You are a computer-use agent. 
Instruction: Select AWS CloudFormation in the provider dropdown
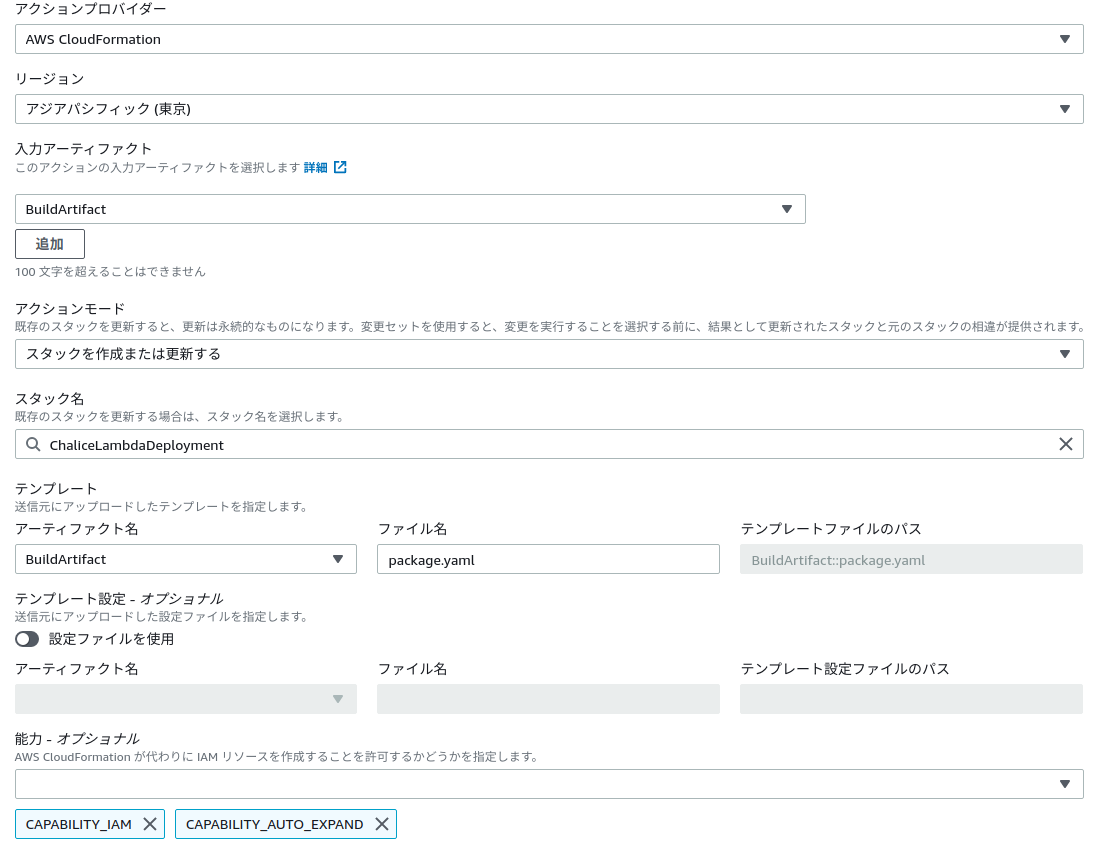click(550, 39)
